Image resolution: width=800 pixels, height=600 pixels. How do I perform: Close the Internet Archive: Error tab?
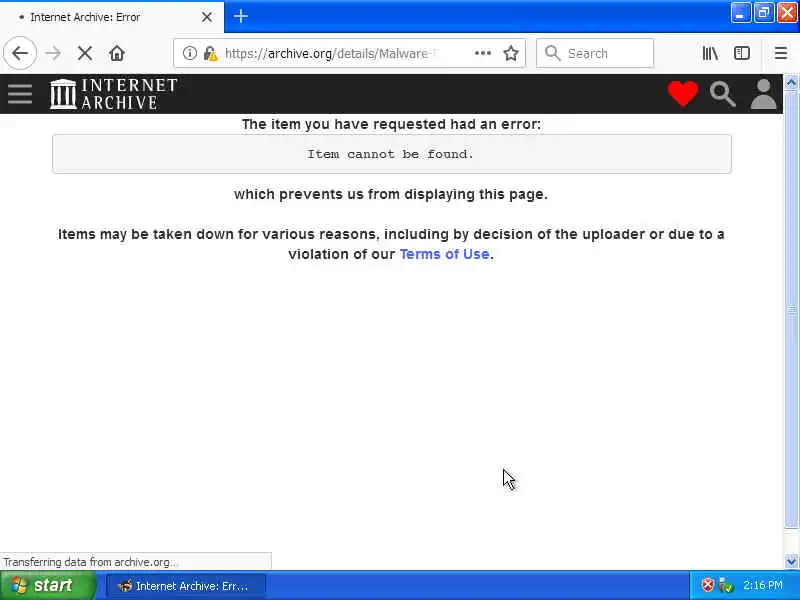(x=207, y=17)
